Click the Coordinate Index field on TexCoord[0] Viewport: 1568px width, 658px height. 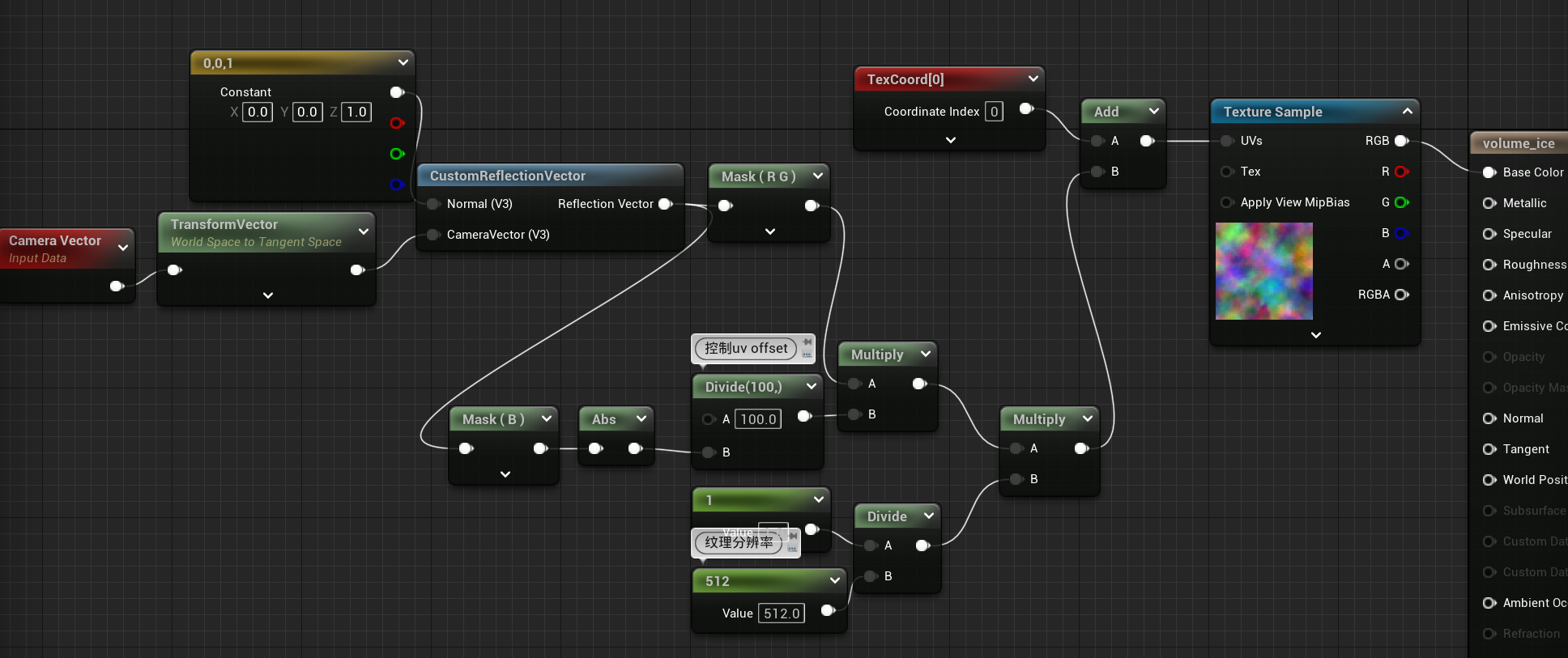coord(994,112)
